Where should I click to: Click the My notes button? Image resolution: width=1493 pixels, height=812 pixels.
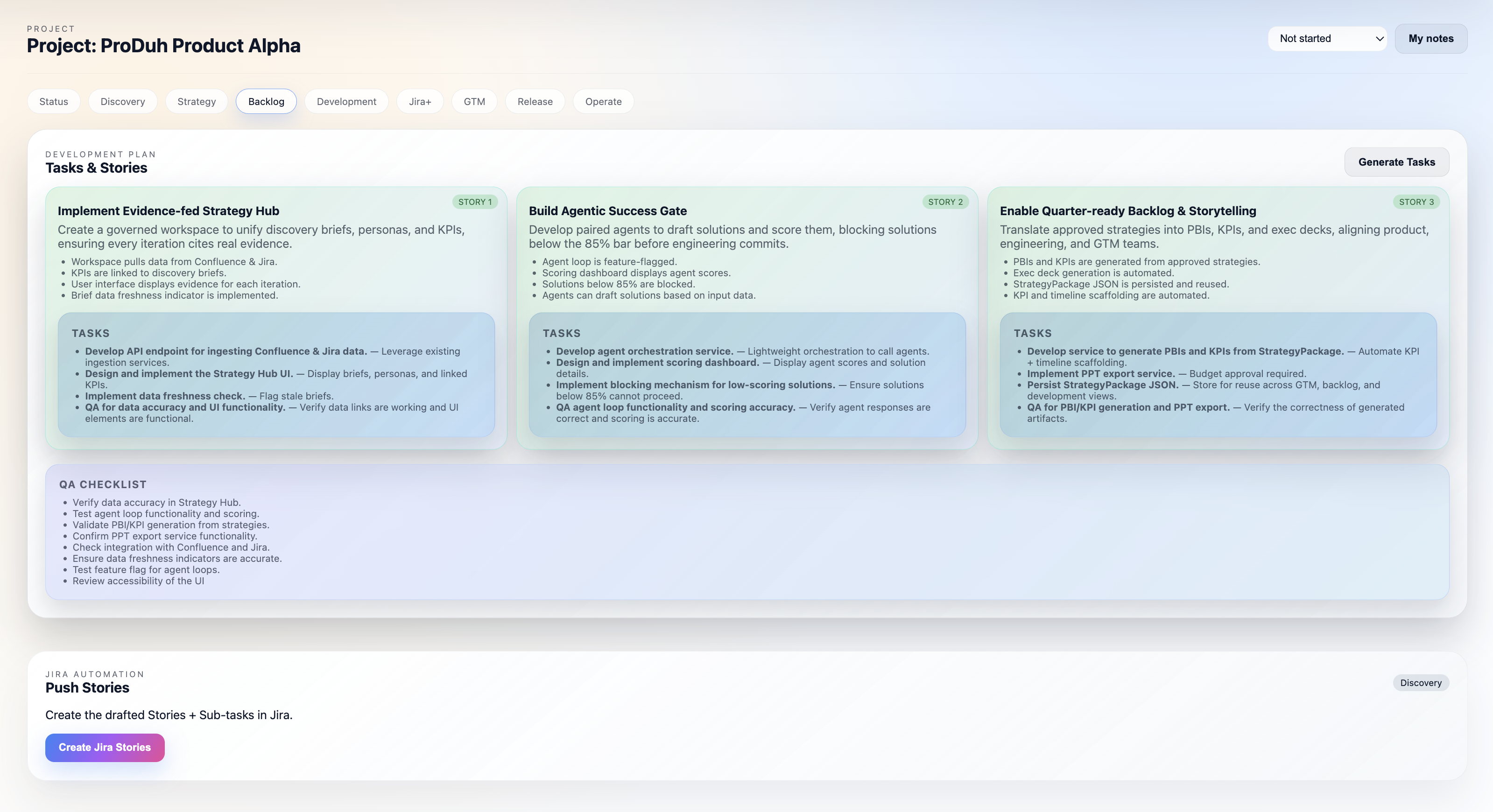click(x=1430, y=39)
